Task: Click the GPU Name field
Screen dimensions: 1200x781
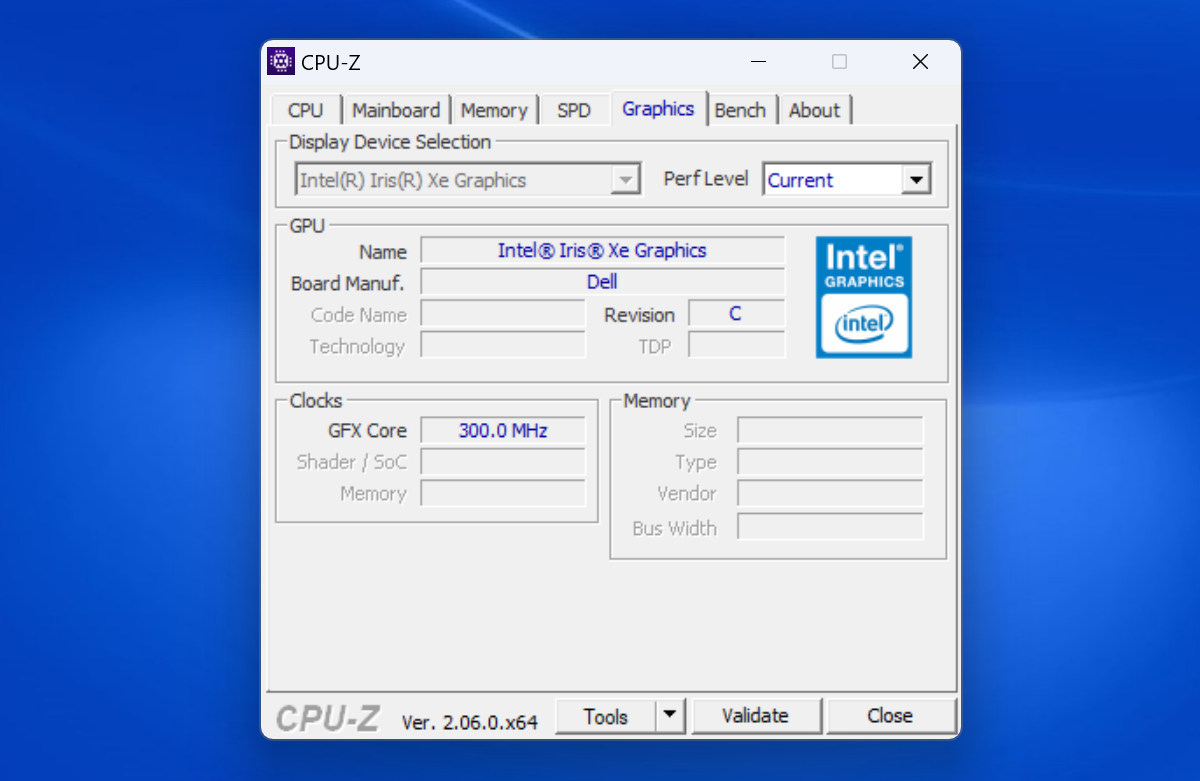Action: click(x=602, y=250)
